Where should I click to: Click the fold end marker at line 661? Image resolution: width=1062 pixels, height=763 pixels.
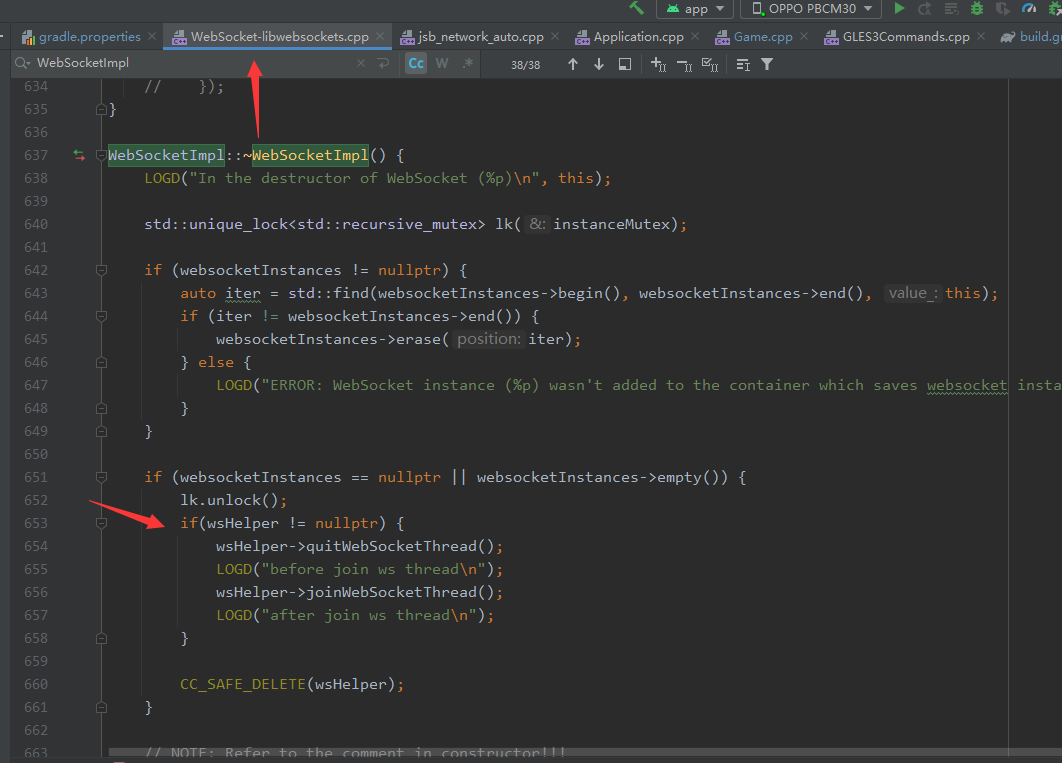pos(102,707)
